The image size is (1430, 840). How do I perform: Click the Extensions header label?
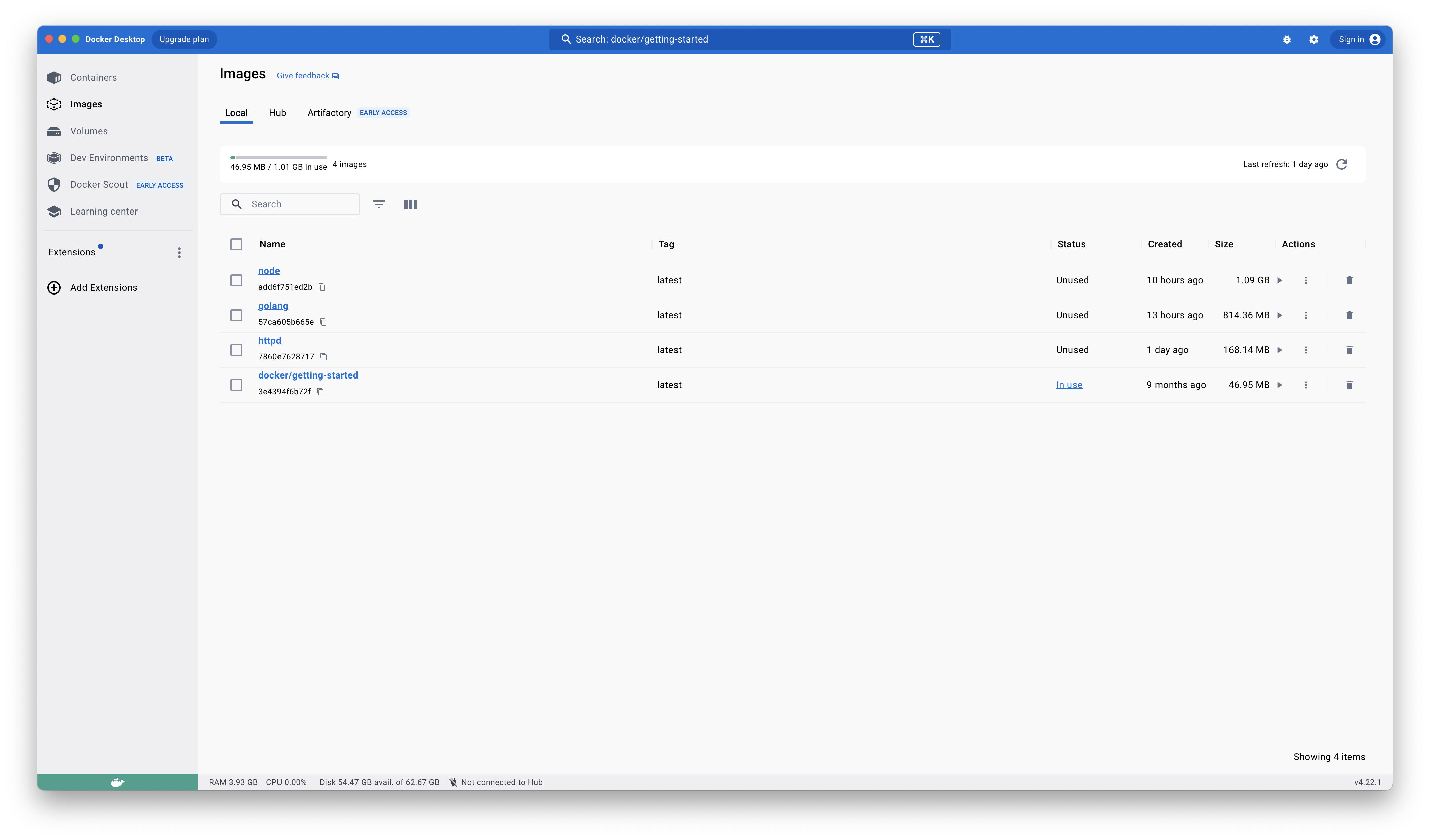pyautogui.click(x=72, y=252)
